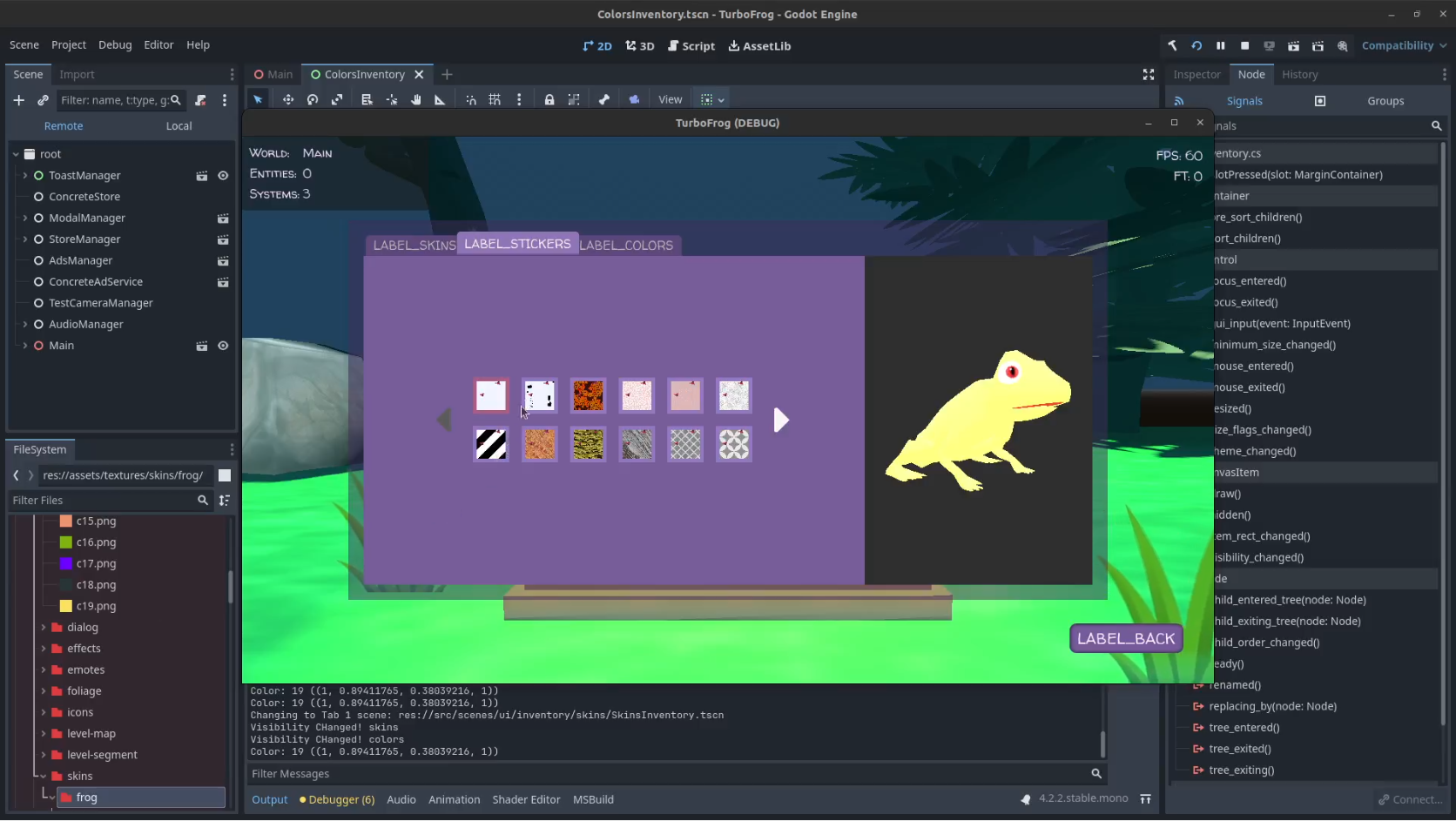Open Movie Maker mode icon

point(1343,45)
